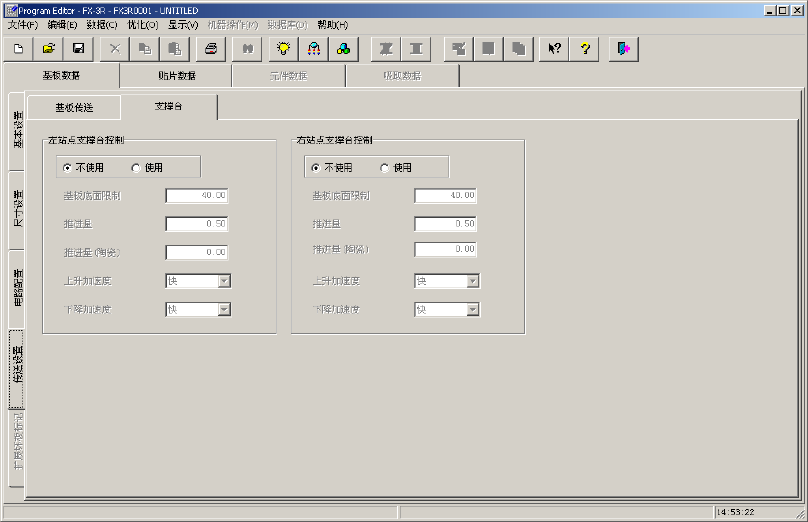Viewport: 808px width, 522px height.
Task: Click left station 推进量 input field
Action: (x=197, y=224)
